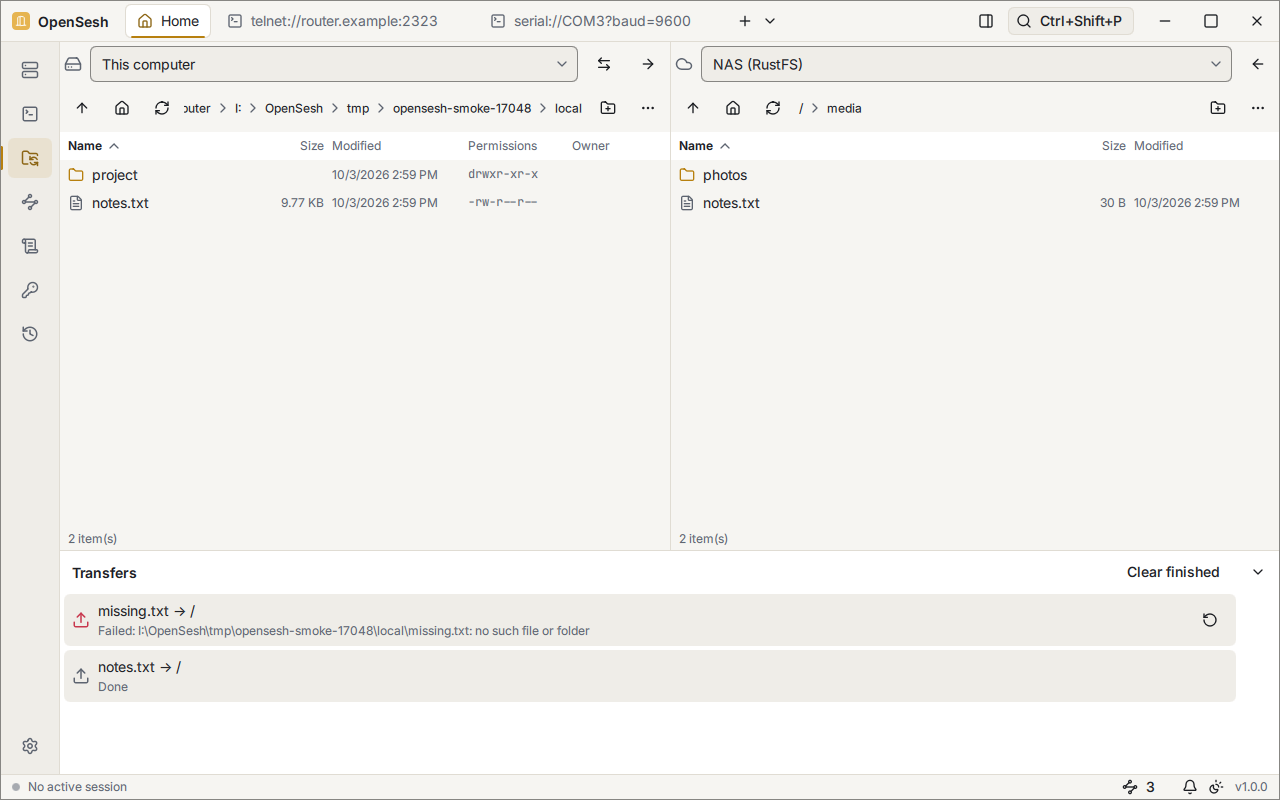This screenshot has height=800, width=1280.
Task: Select notes.txt in local pane
Action: click(365, 203)
